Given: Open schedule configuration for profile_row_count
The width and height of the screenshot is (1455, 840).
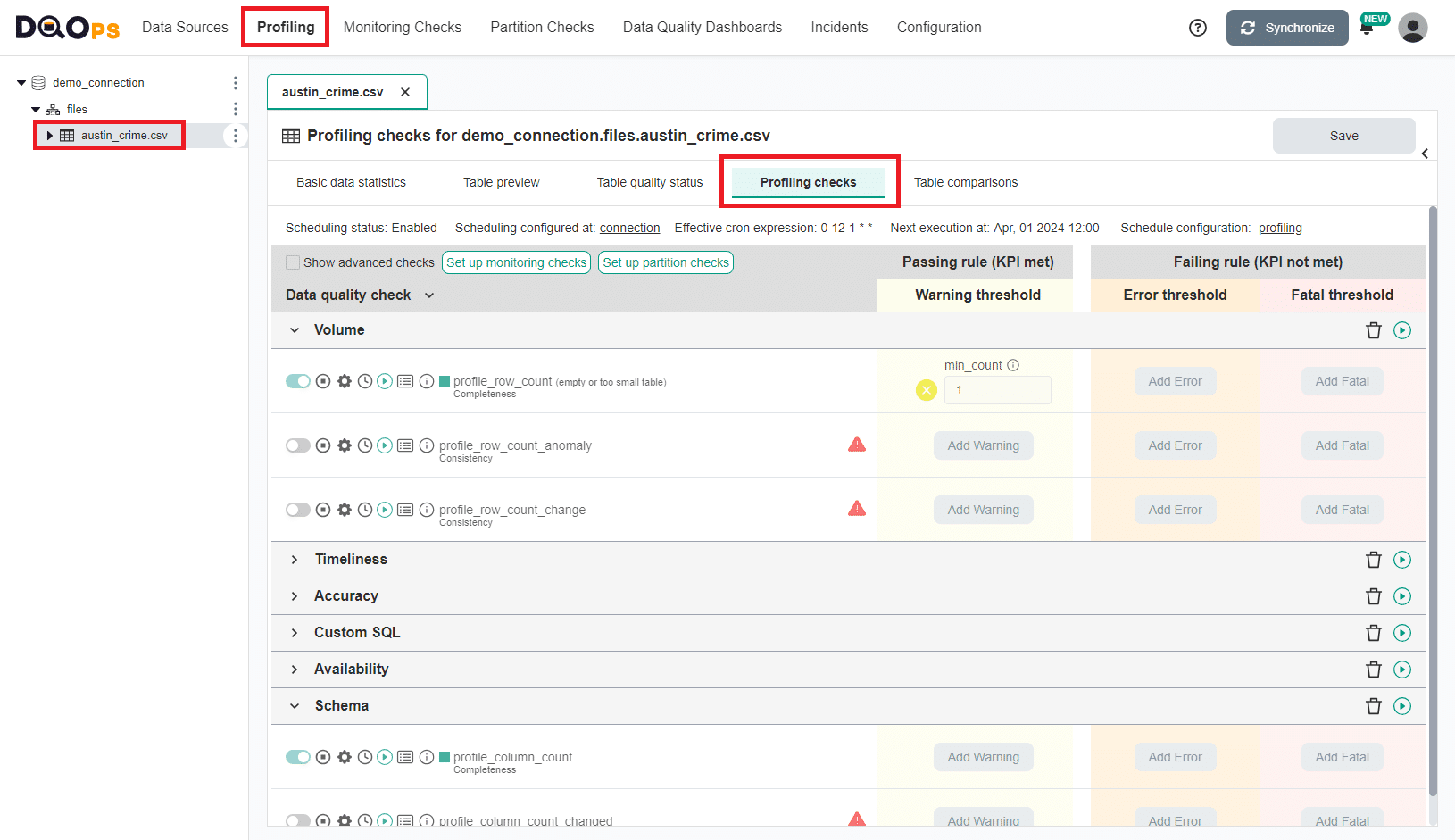Looking at the screenshot, I should (364, 381).
